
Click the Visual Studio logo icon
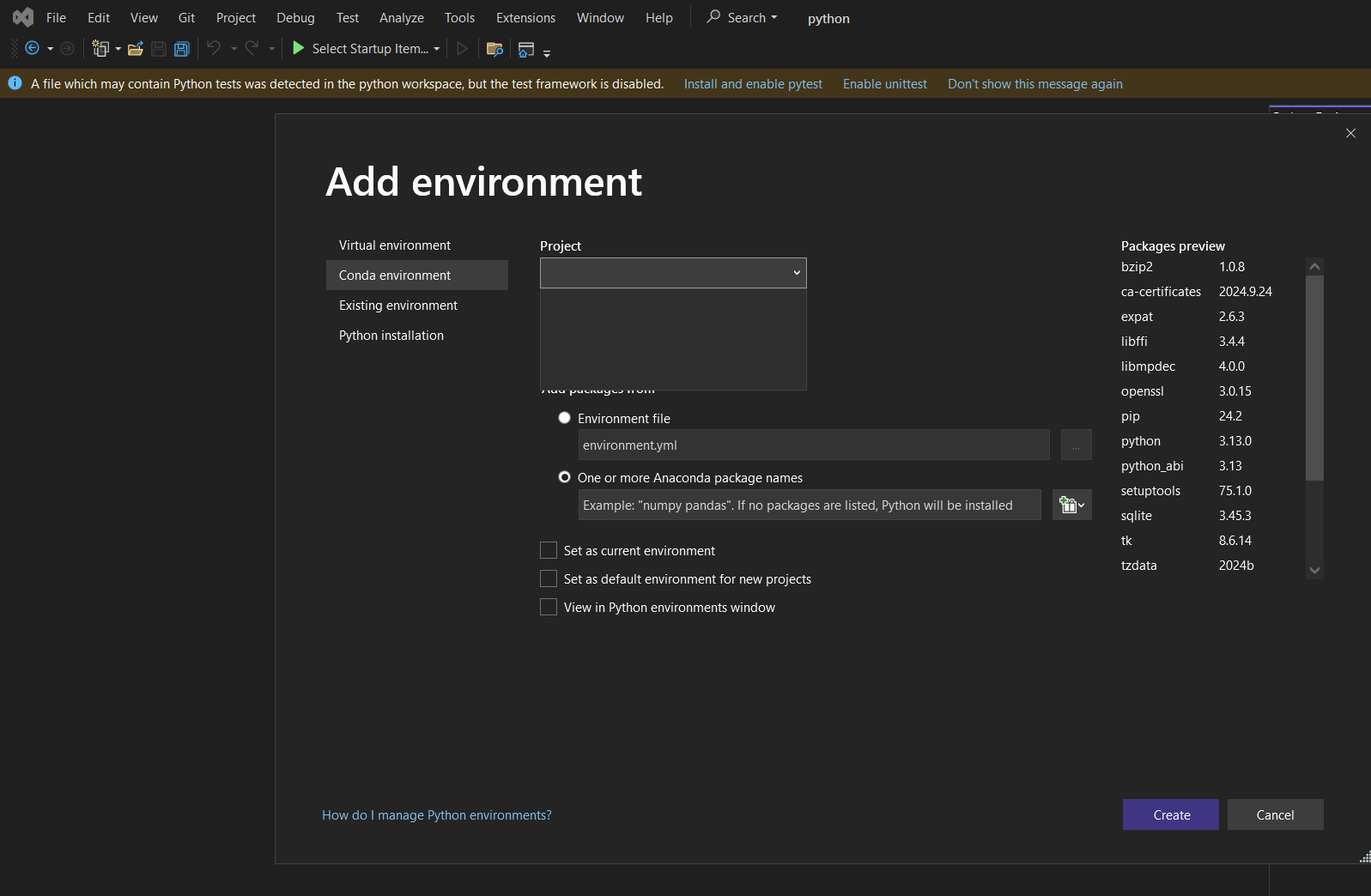(x=23, y=17)
